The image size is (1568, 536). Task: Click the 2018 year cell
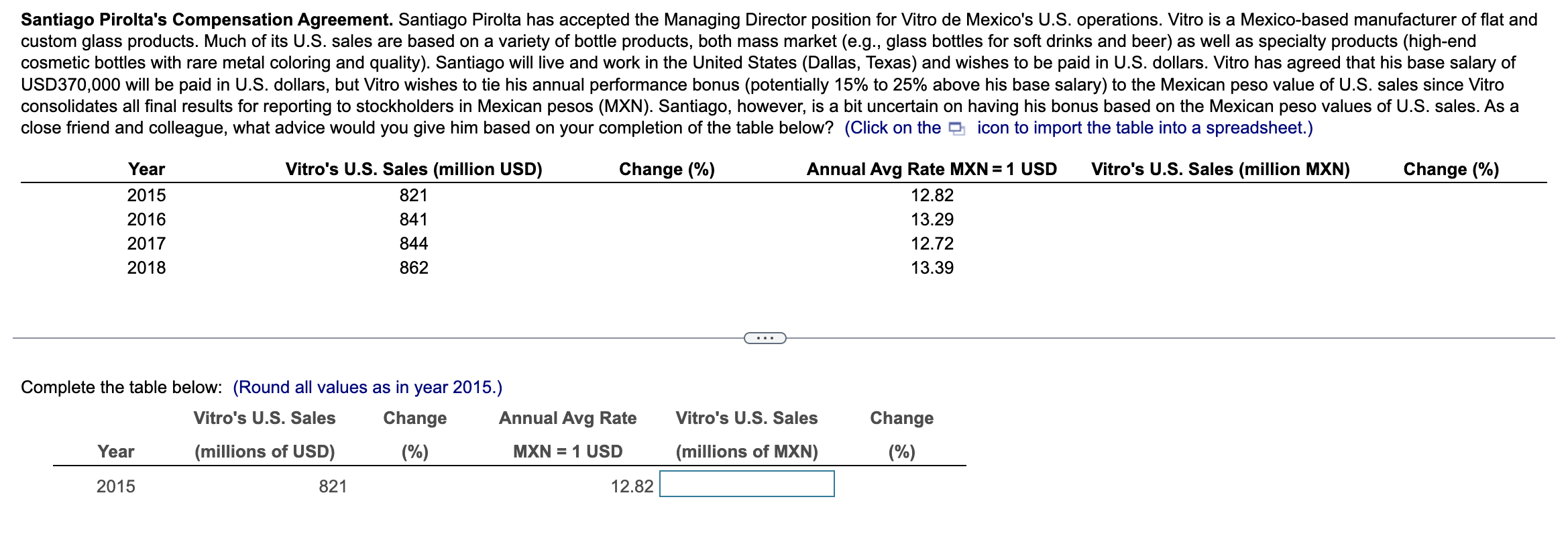(146, 268)
